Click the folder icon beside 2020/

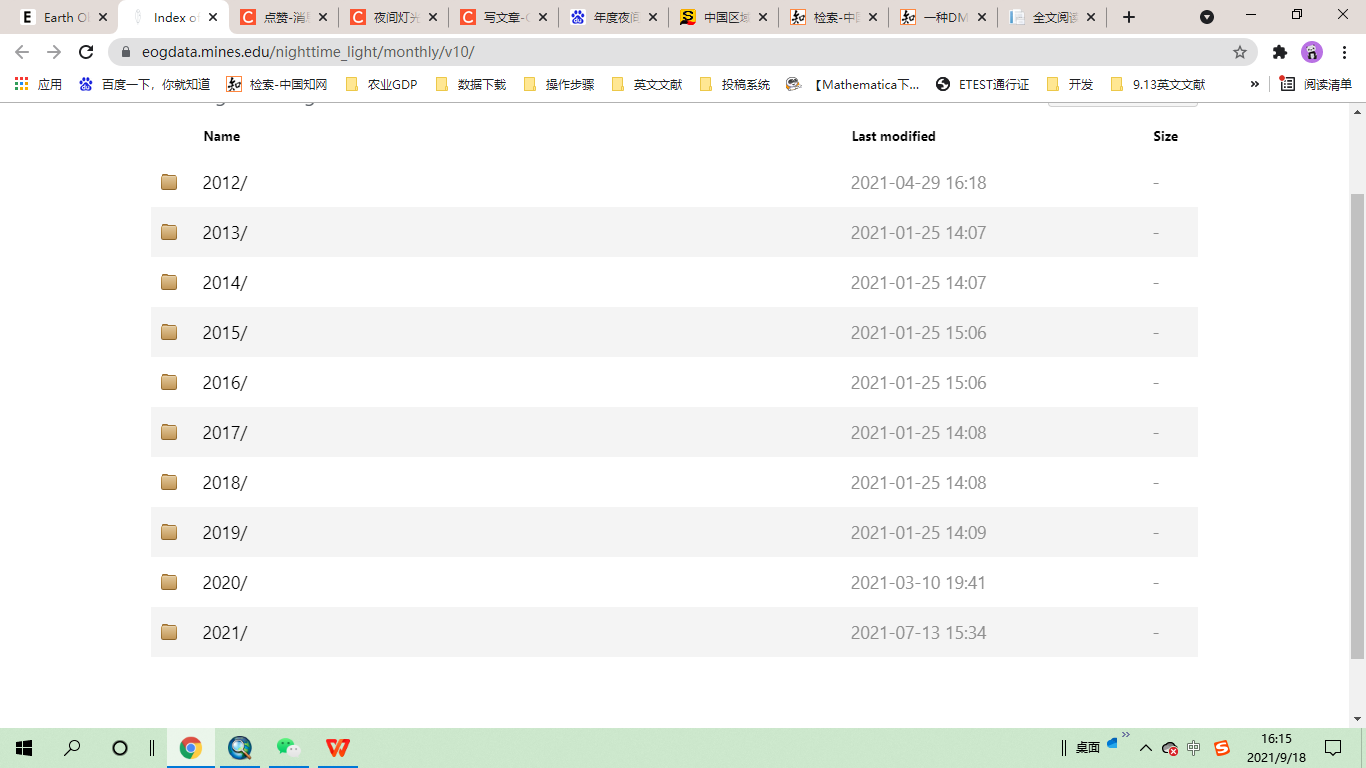[169, 582]
